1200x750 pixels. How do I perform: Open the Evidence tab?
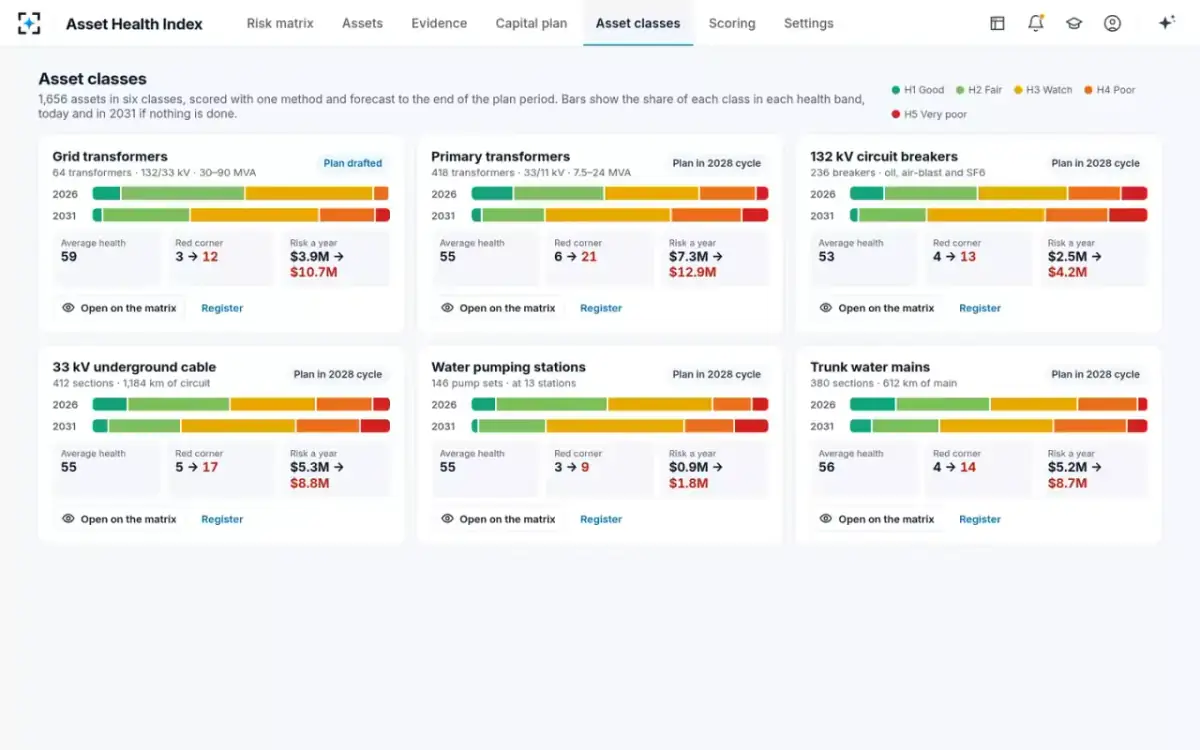coord(439,23)
